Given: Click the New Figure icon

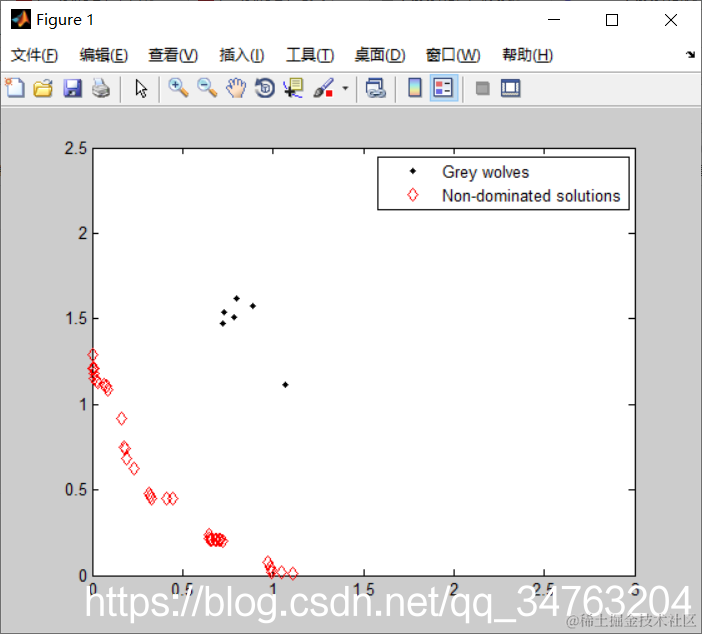Looking at the screenshot, I should [15, 88].
